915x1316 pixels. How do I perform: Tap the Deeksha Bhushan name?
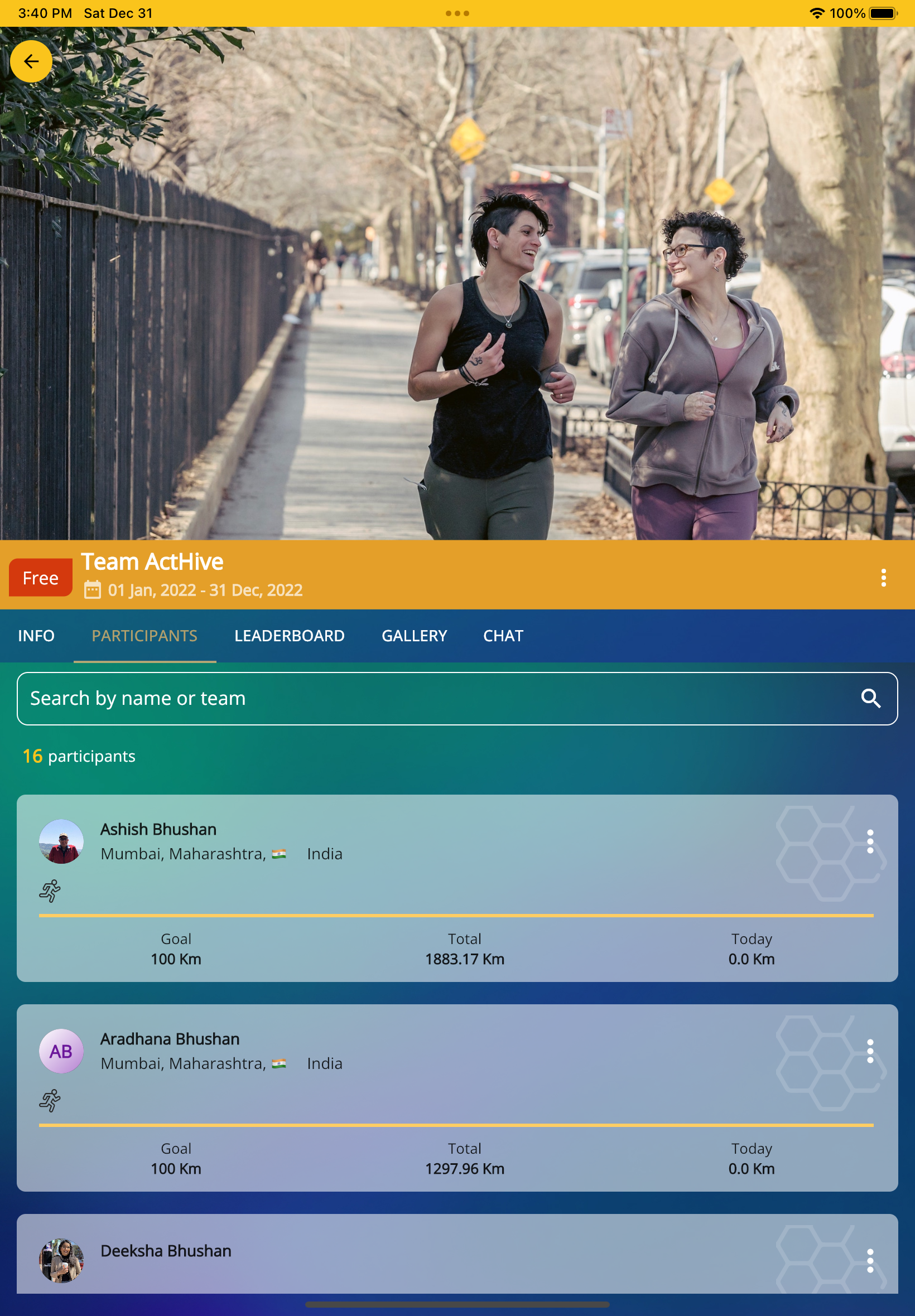tap(166, 1251)
